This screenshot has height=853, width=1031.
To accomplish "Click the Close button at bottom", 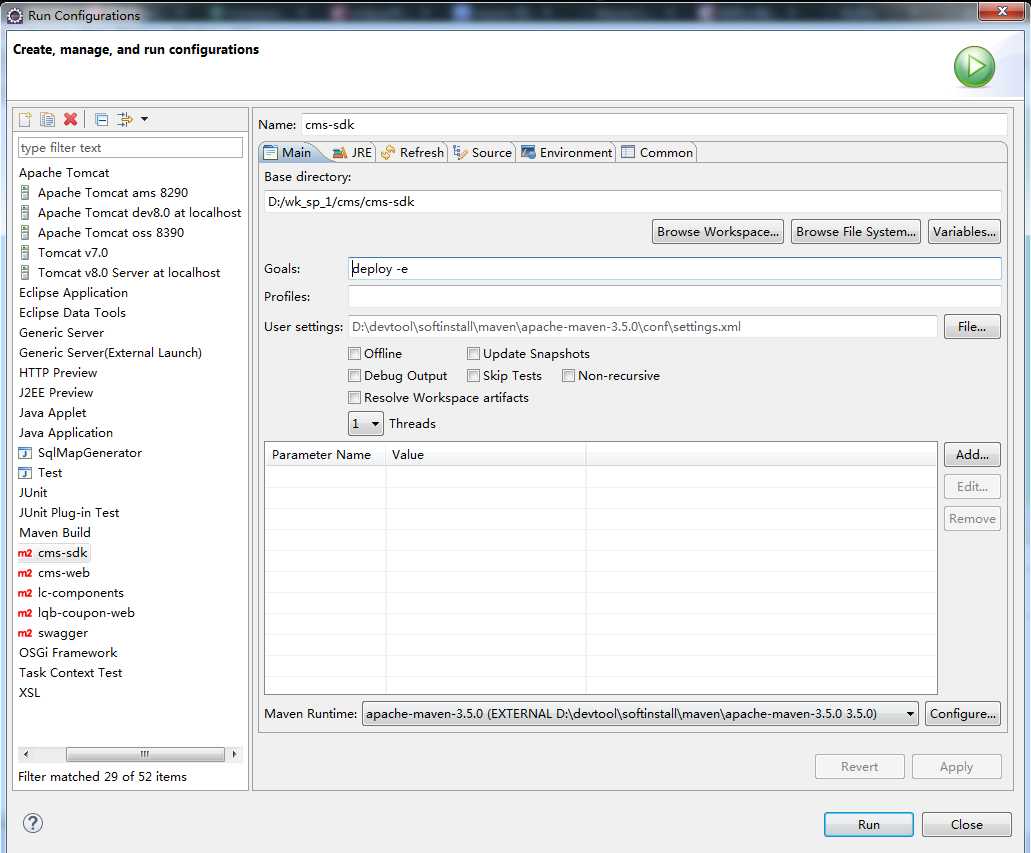I will [967, 824].
